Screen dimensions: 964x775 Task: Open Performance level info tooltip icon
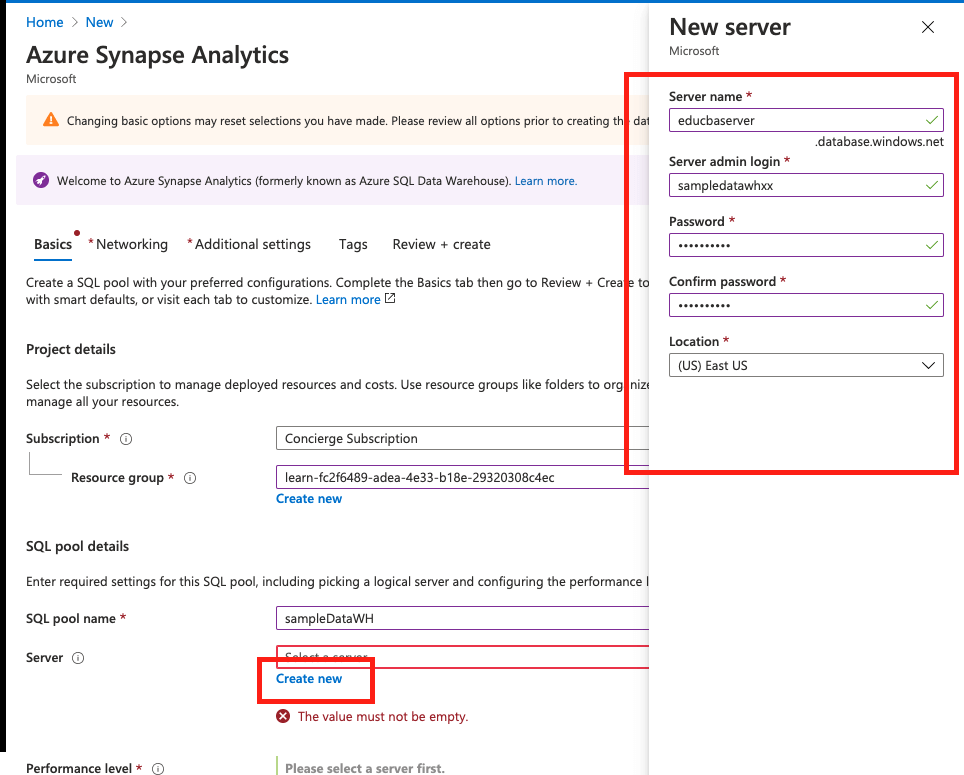tap(158, 769)
